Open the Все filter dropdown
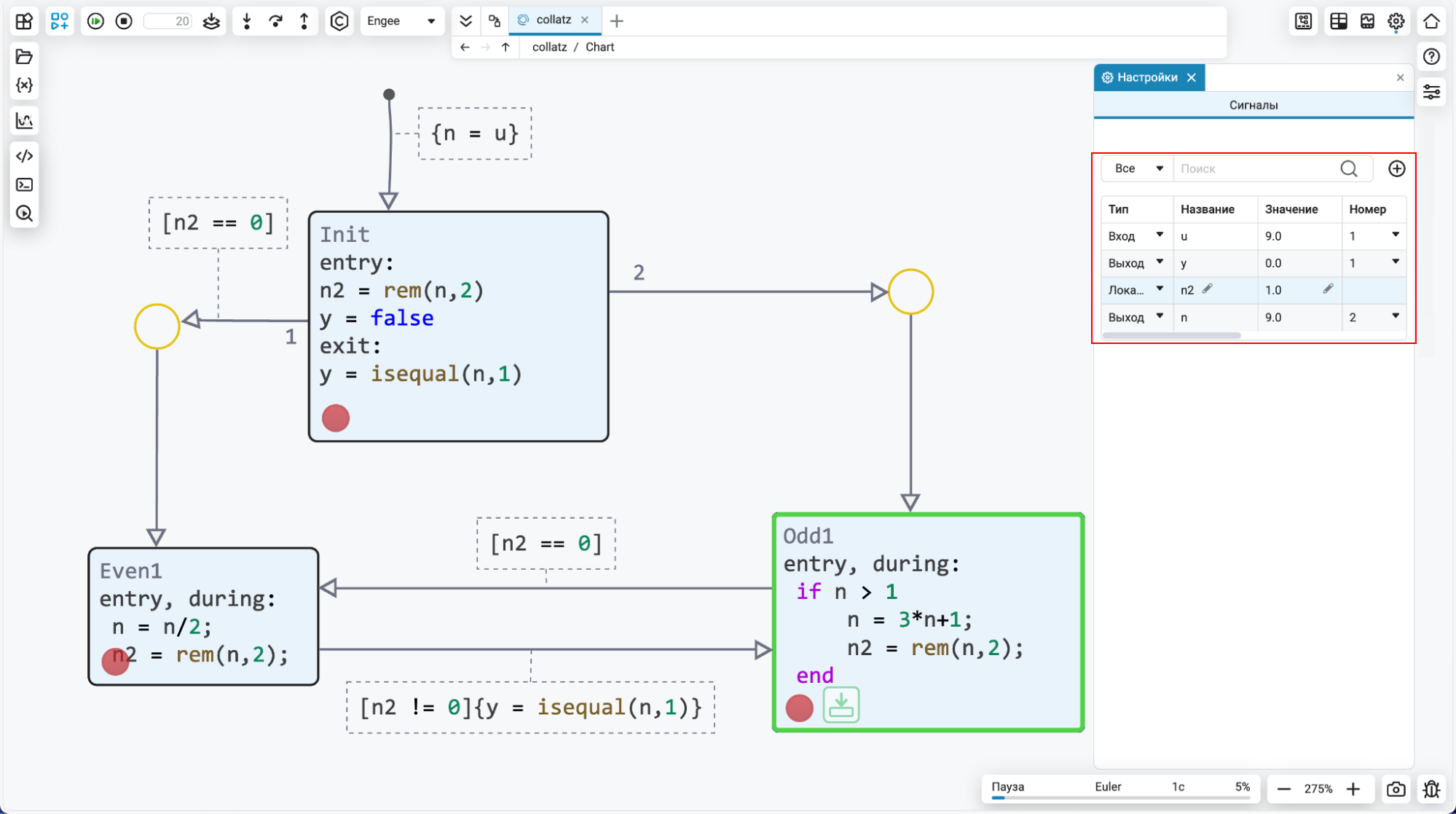The height and width of the screenshot is (814, 1456). [x=1137, y=168]
